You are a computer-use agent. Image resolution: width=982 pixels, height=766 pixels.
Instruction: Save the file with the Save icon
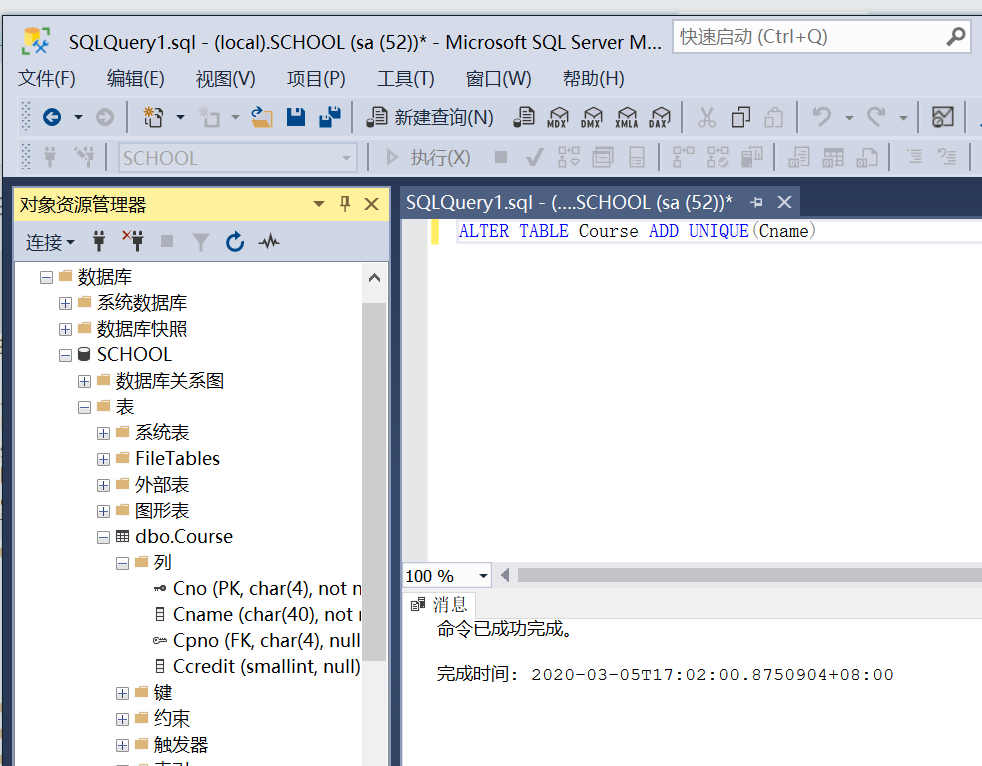coord(296,117)
